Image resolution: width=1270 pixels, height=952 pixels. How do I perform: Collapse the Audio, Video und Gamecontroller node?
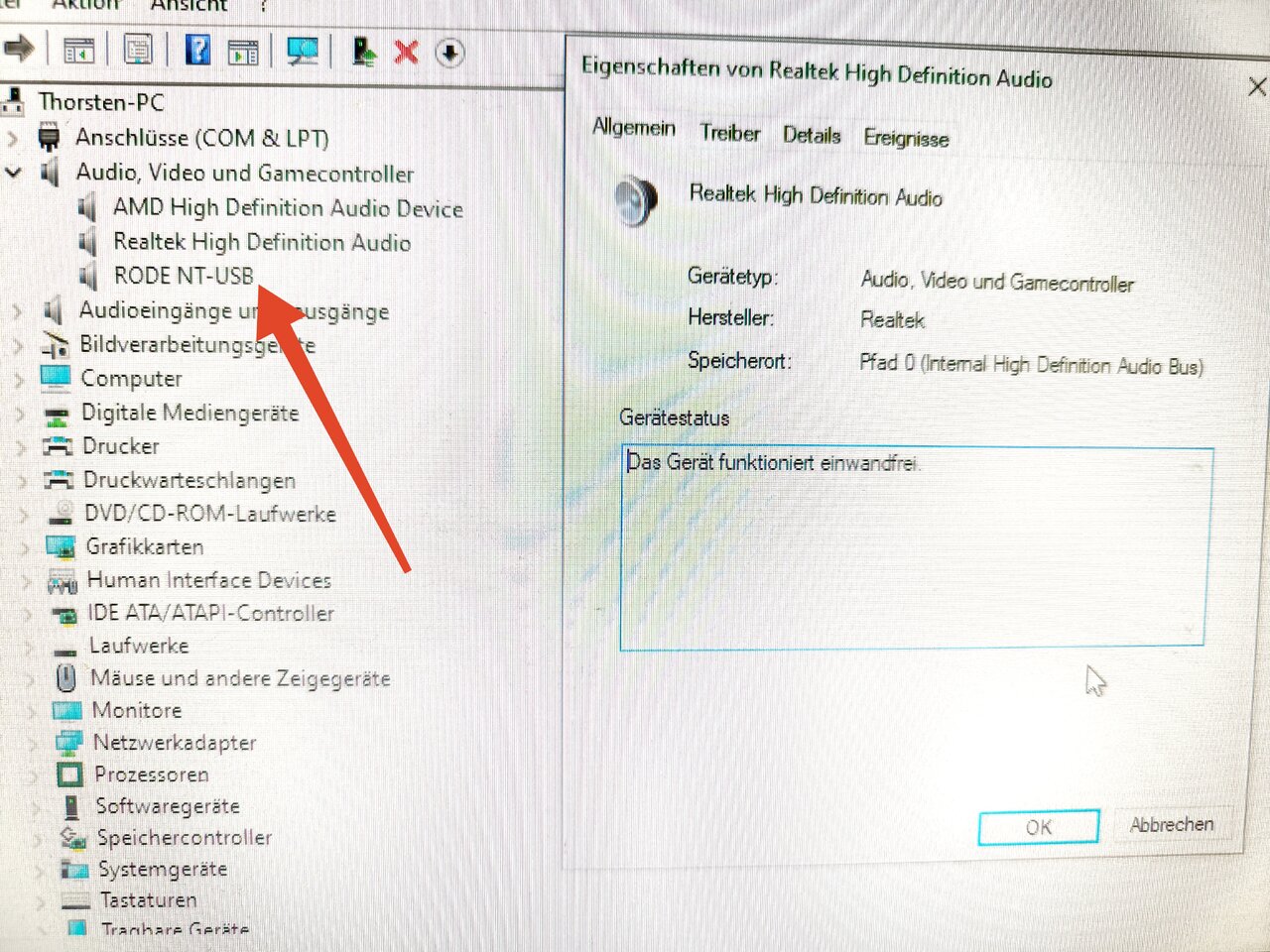pyautogui.click(x=14, y=172)
